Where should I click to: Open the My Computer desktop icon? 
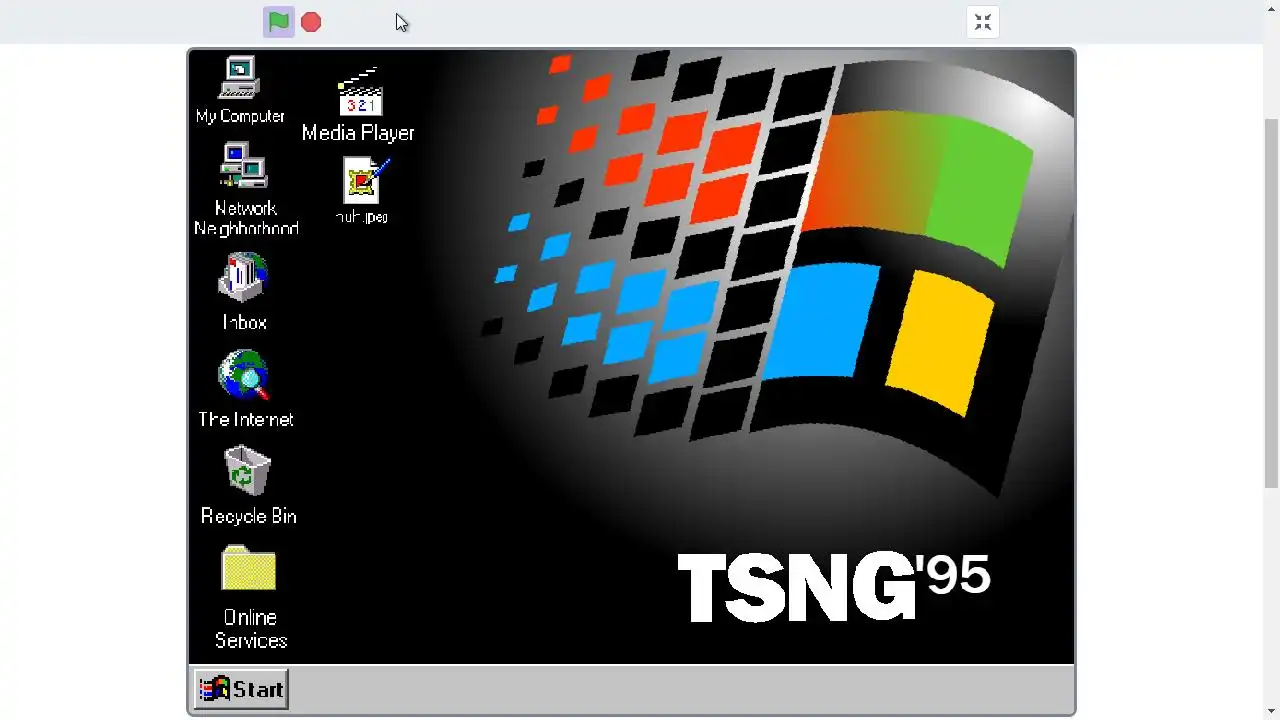pos(240,77)
